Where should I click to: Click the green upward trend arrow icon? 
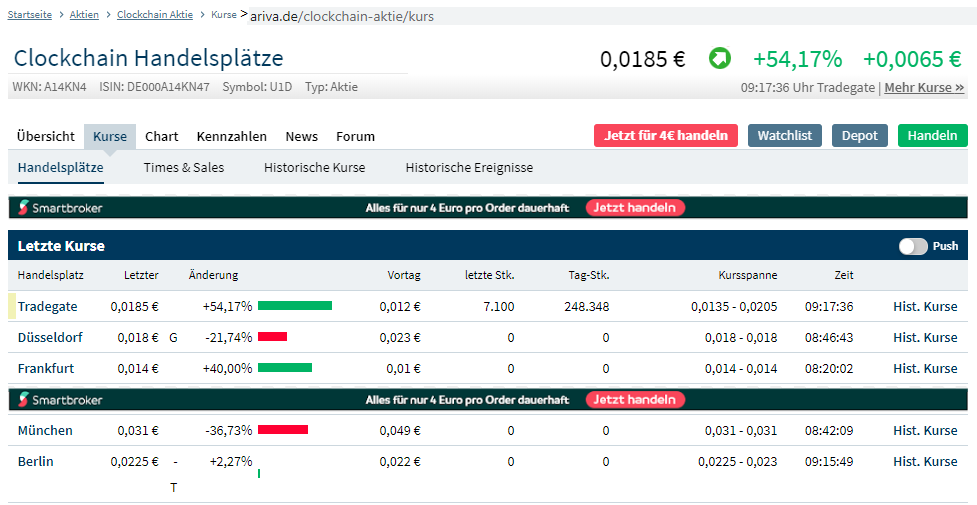(x=720, y=59)
